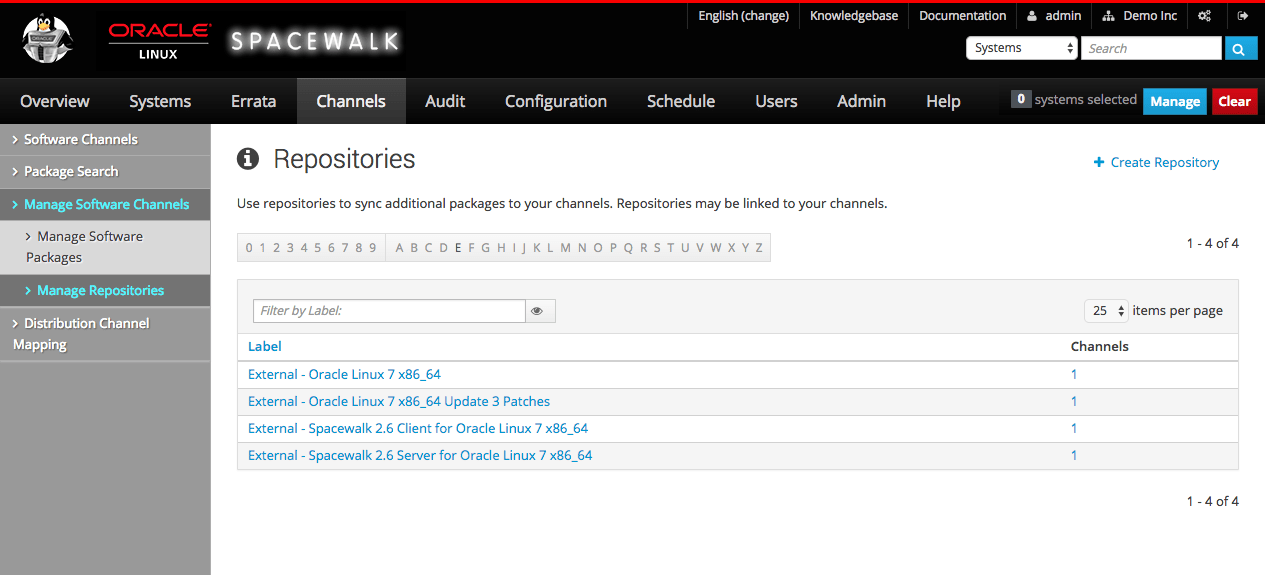Click the Filter by Label field

[389, 311]
